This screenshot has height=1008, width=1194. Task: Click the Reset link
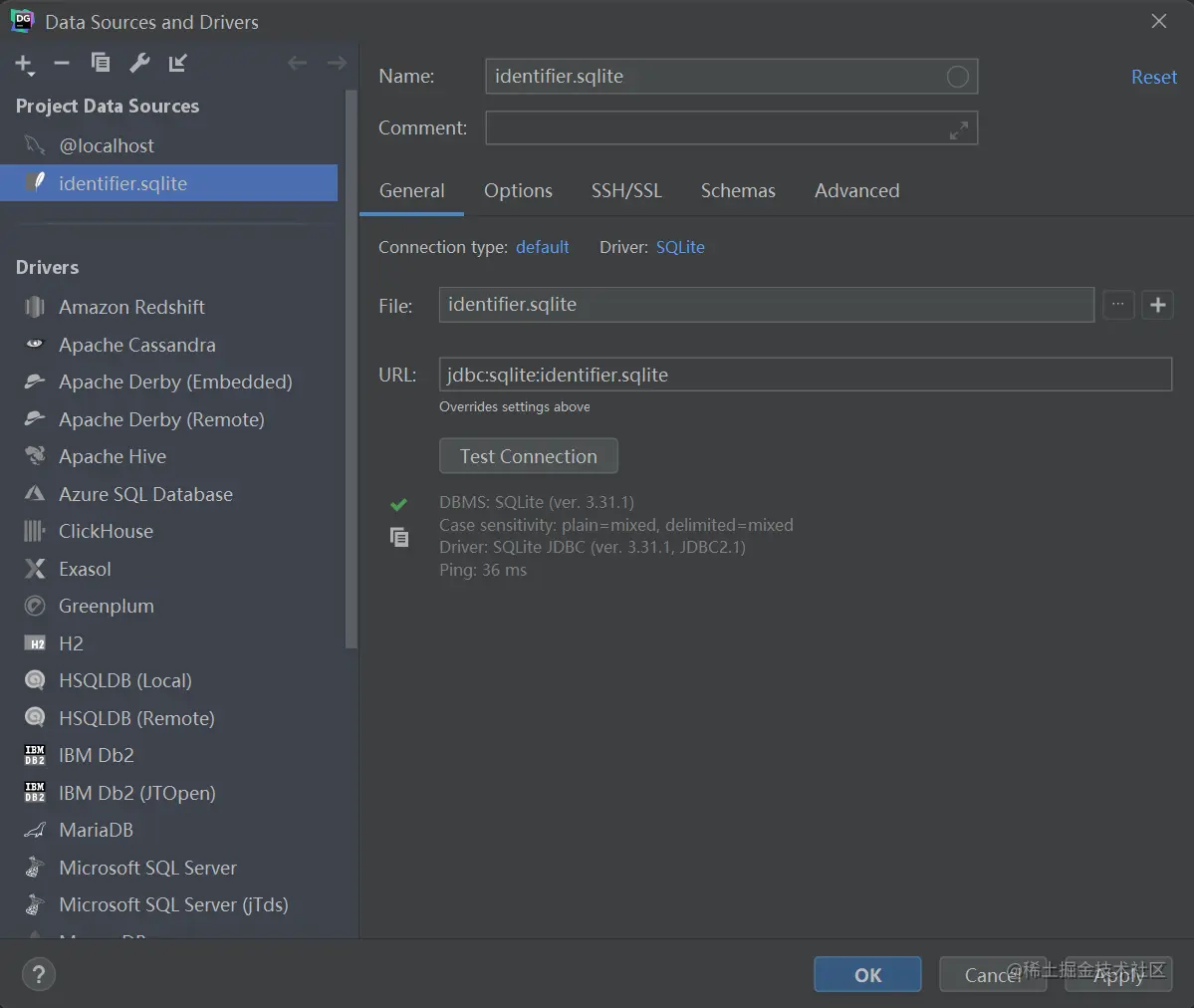(1153, 77)
